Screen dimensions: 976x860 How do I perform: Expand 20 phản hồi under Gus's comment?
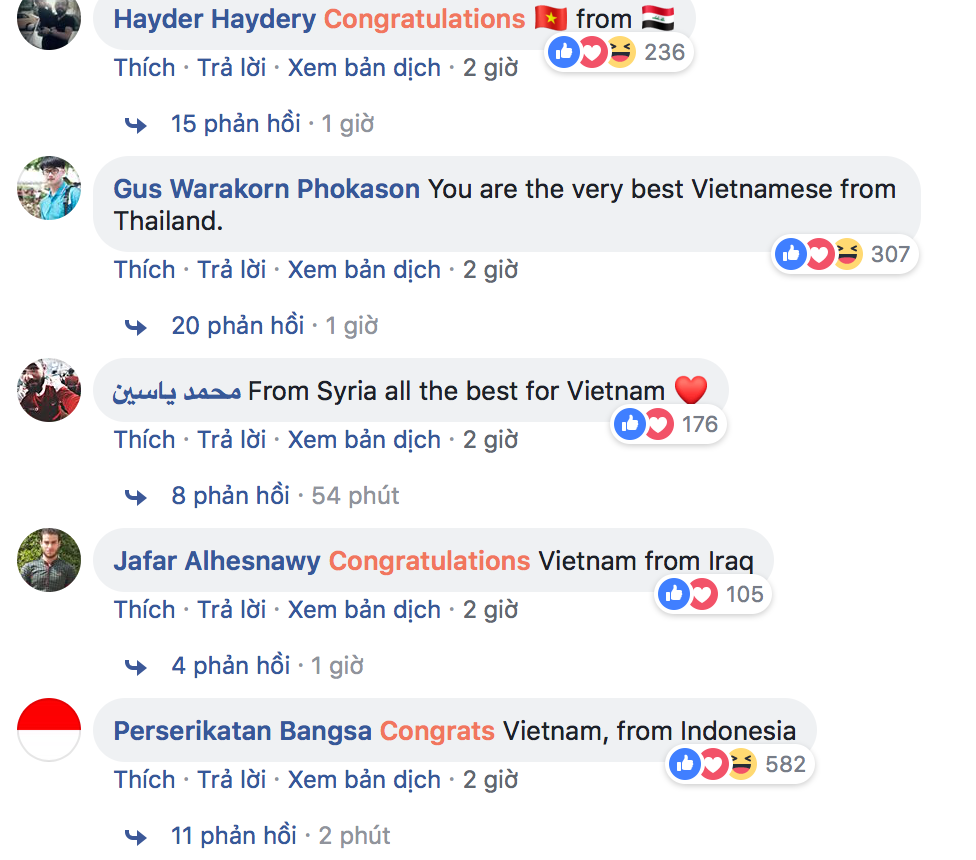238,326
